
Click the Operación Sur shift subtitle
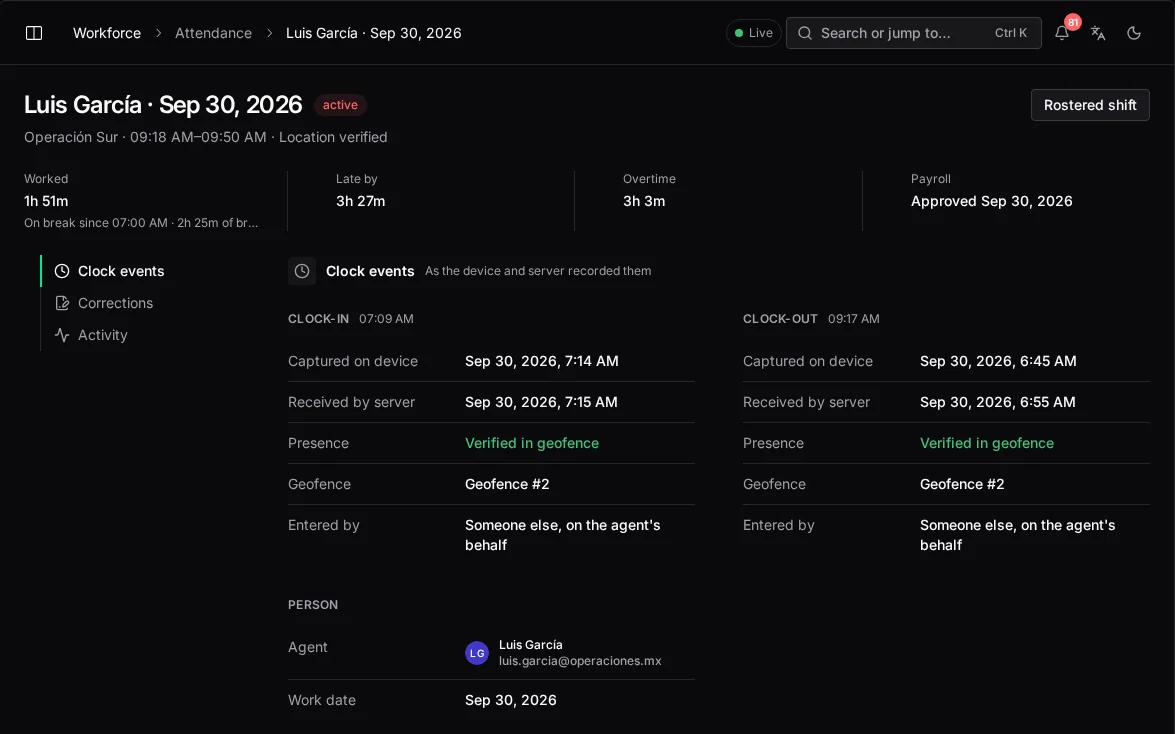pos(205,137)
